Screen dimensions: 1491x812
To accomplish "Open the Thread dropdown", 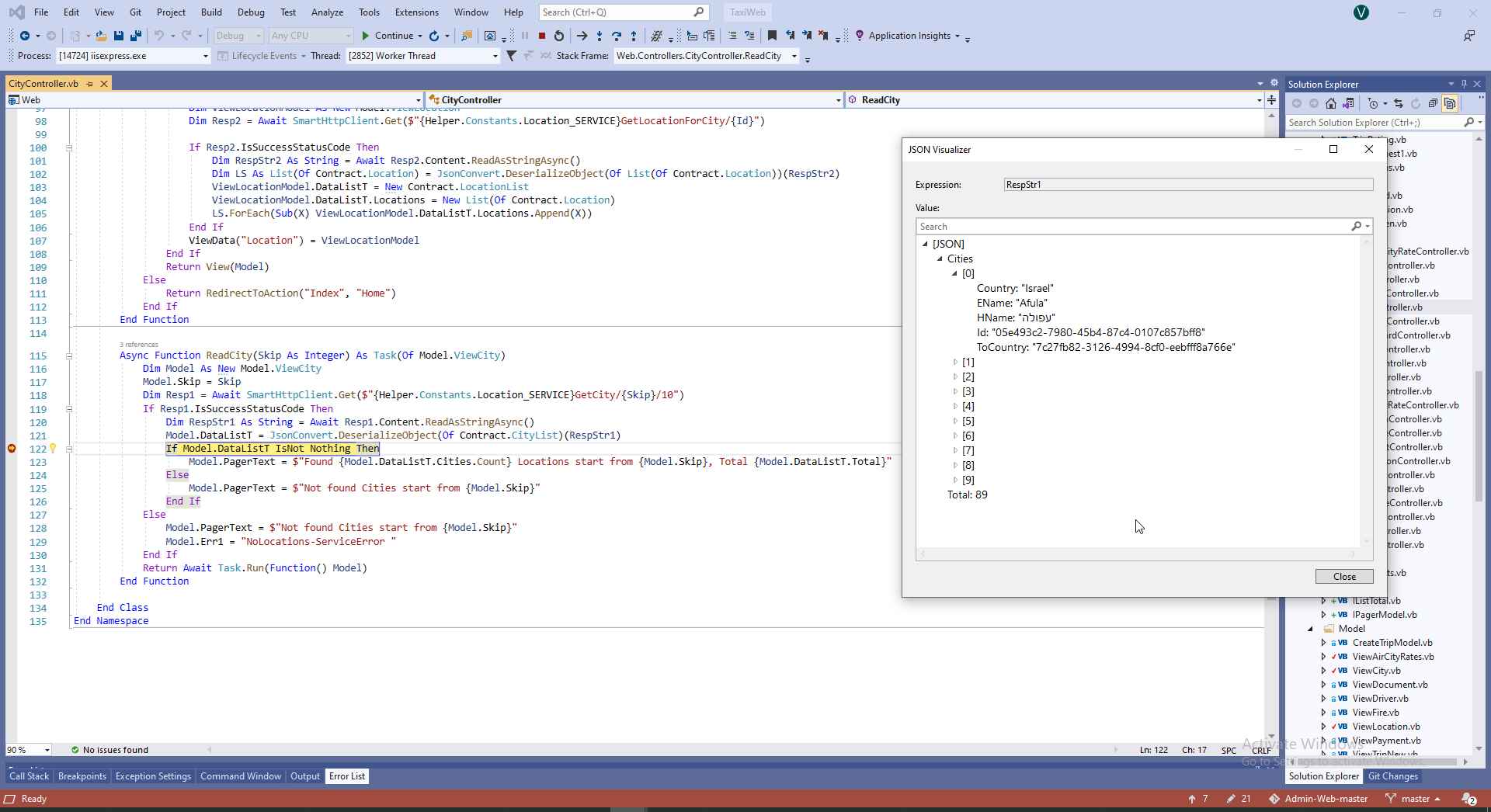I will point(495,56).
